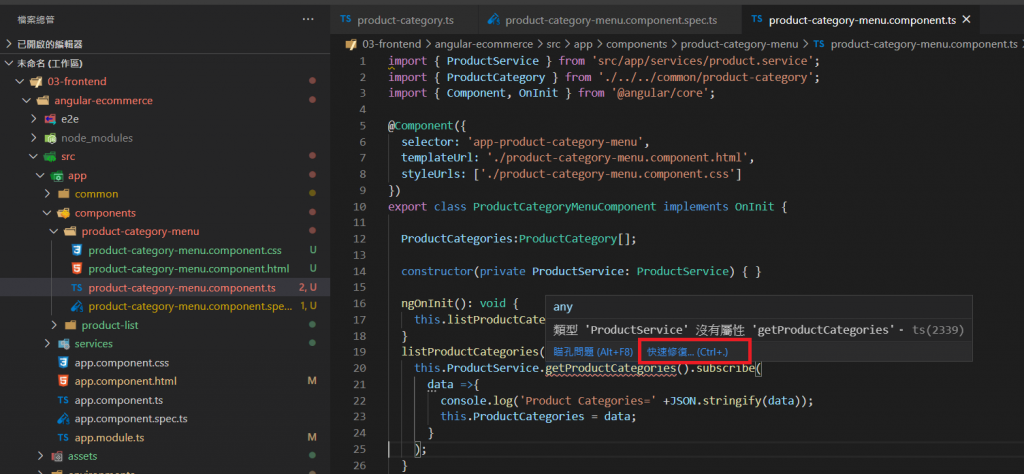Select the product-category-menu.component.ts tab
This screenshot has height=474, width=1024.
click(862, 20)
